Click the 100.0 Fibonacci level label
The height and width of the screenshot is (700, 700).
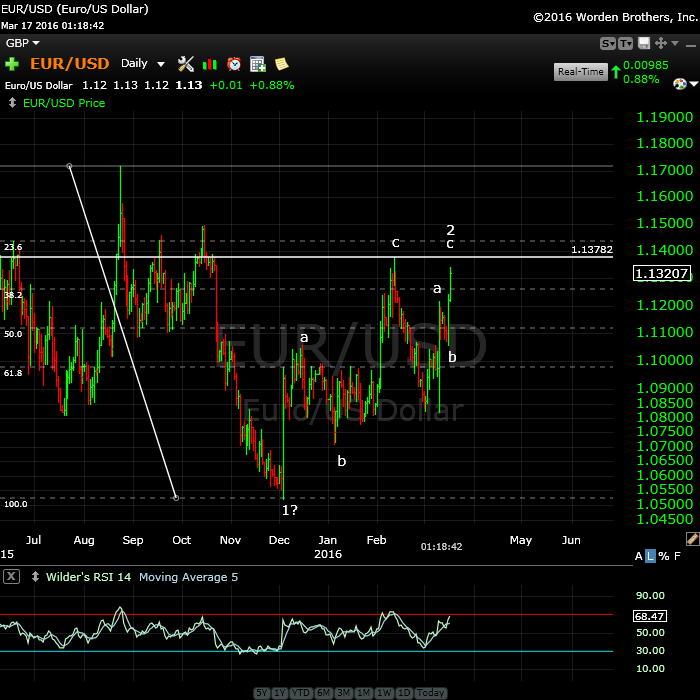[16, 504]
